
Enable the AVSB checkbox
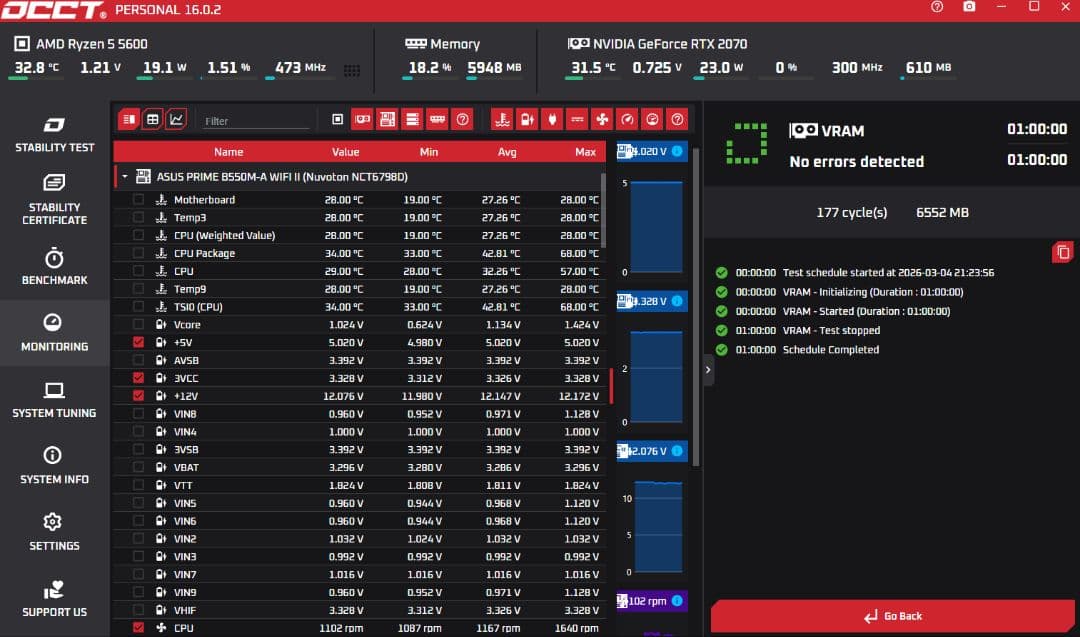138,360
